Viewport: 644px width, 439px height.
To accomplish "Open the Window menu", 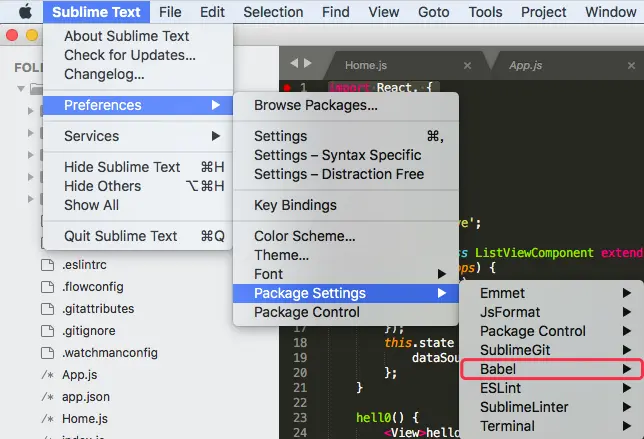I will 611,12.
